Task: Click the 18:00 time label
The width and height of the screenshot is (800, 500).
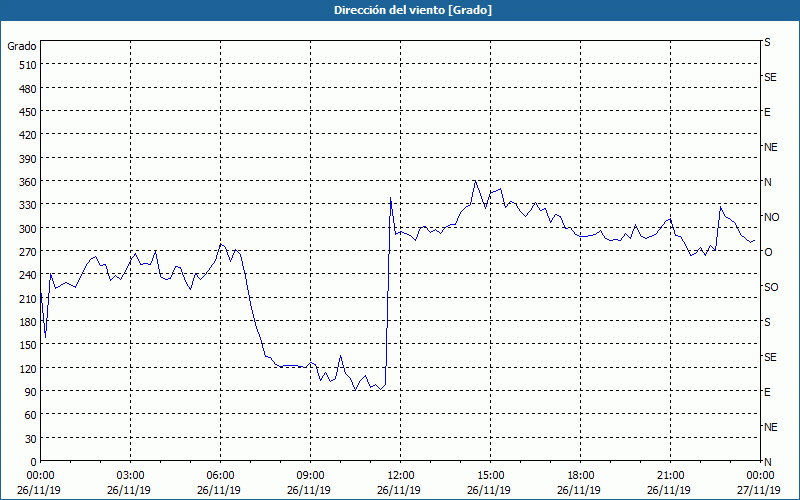Action: point(580,476)
